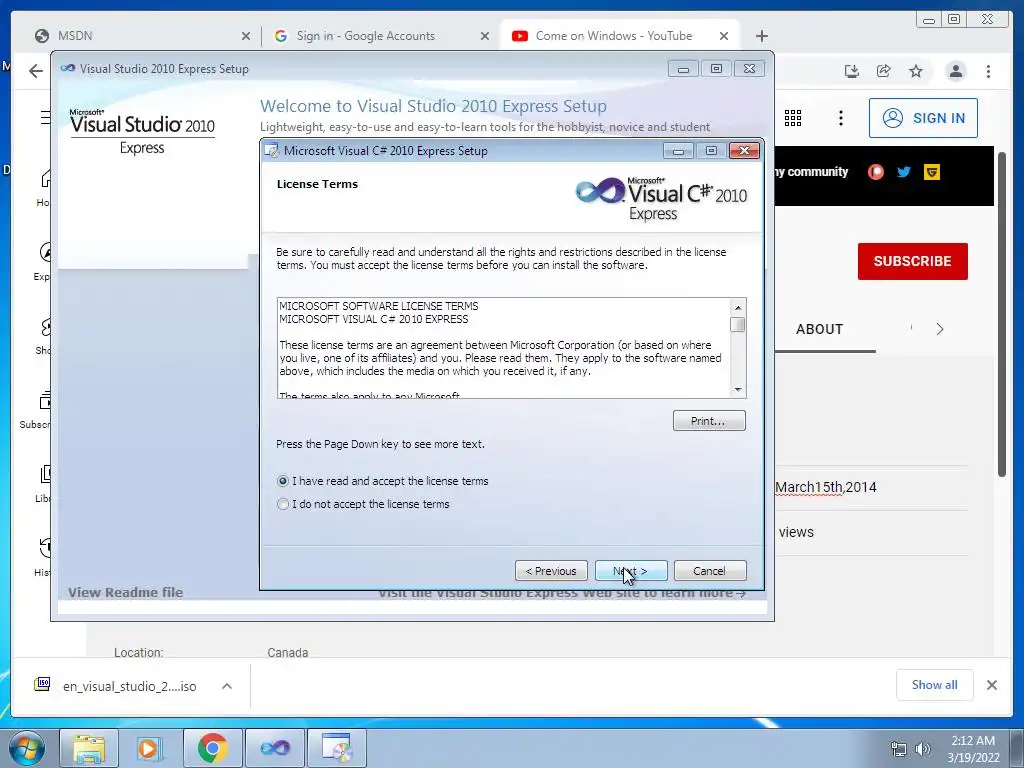Click license text scrollbar down arrow
The width and height of the screenshot is (1024, 768).
[738, 390]
